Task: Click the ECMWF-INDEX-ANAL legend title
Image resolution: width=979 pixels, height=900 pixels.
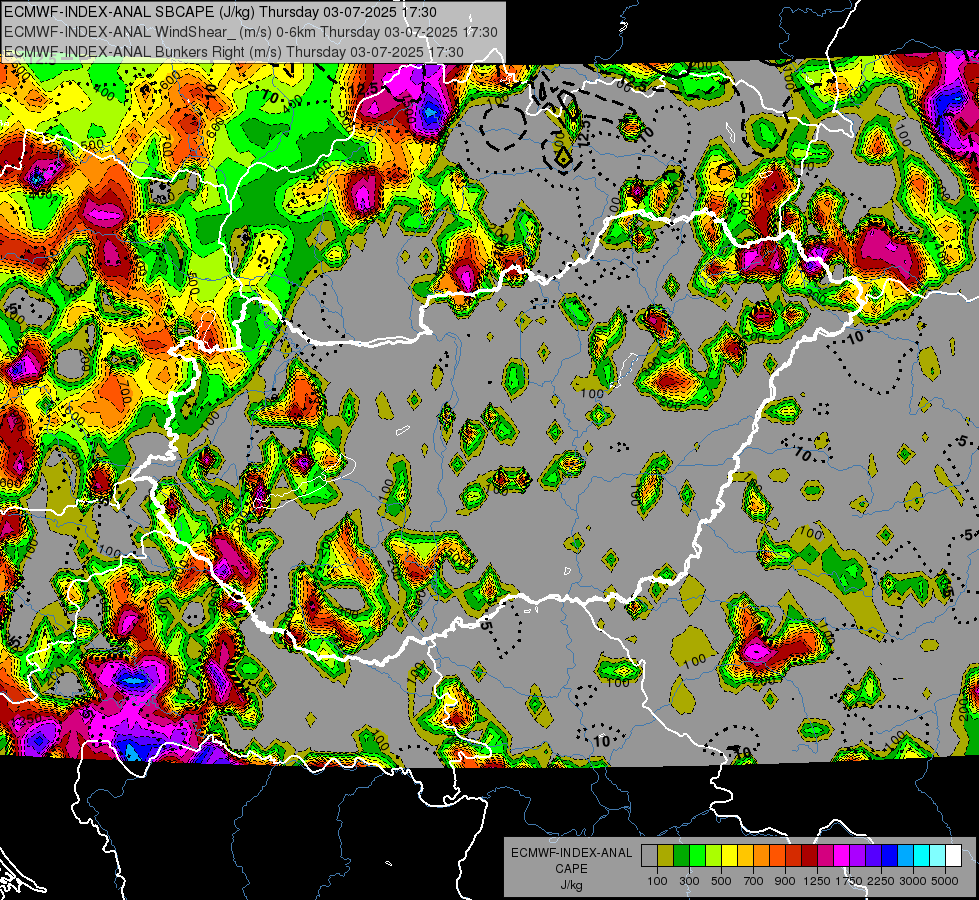Action: tap(571, 853)
